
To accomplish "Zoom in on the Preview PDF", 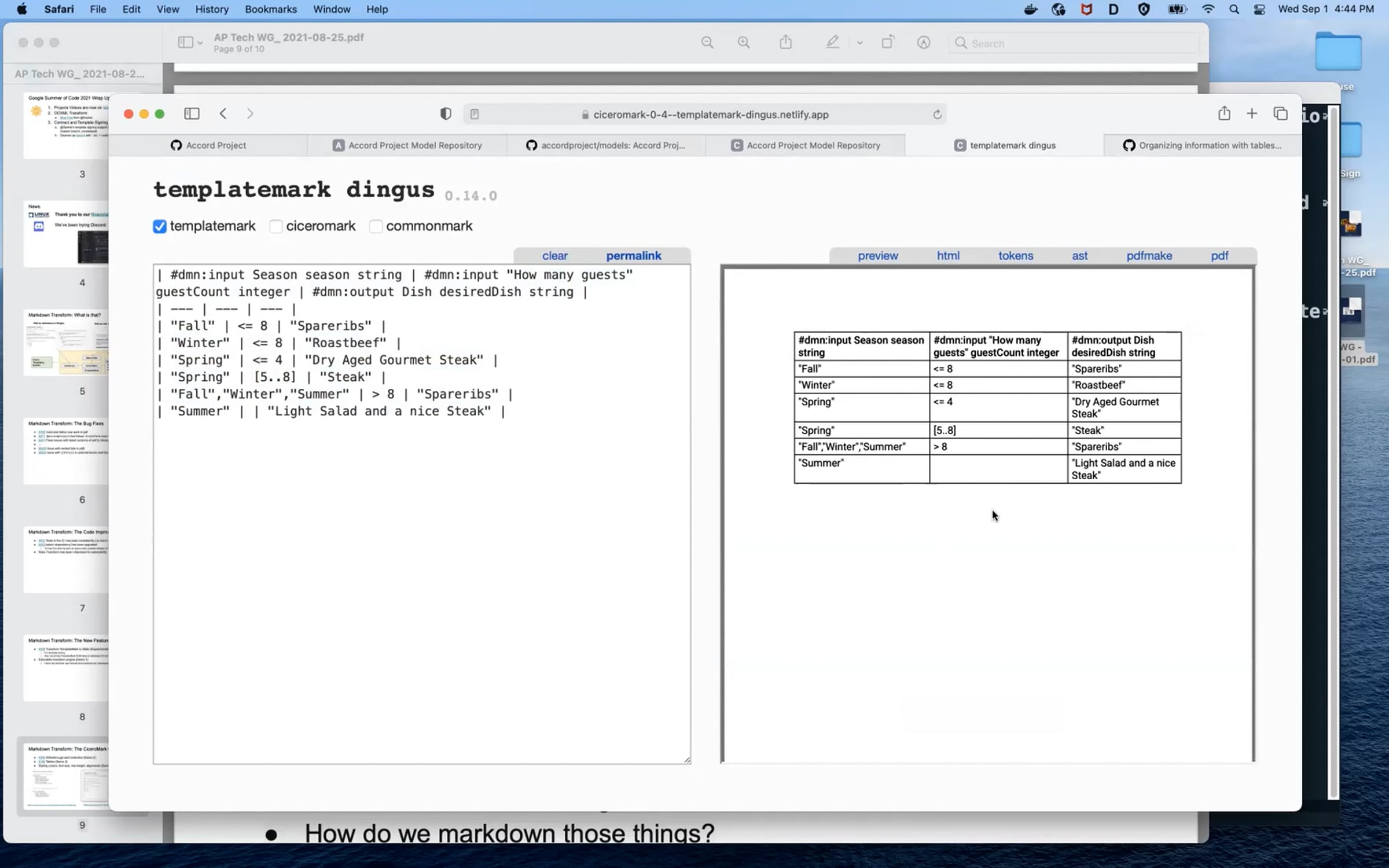I will click(744, 43).
